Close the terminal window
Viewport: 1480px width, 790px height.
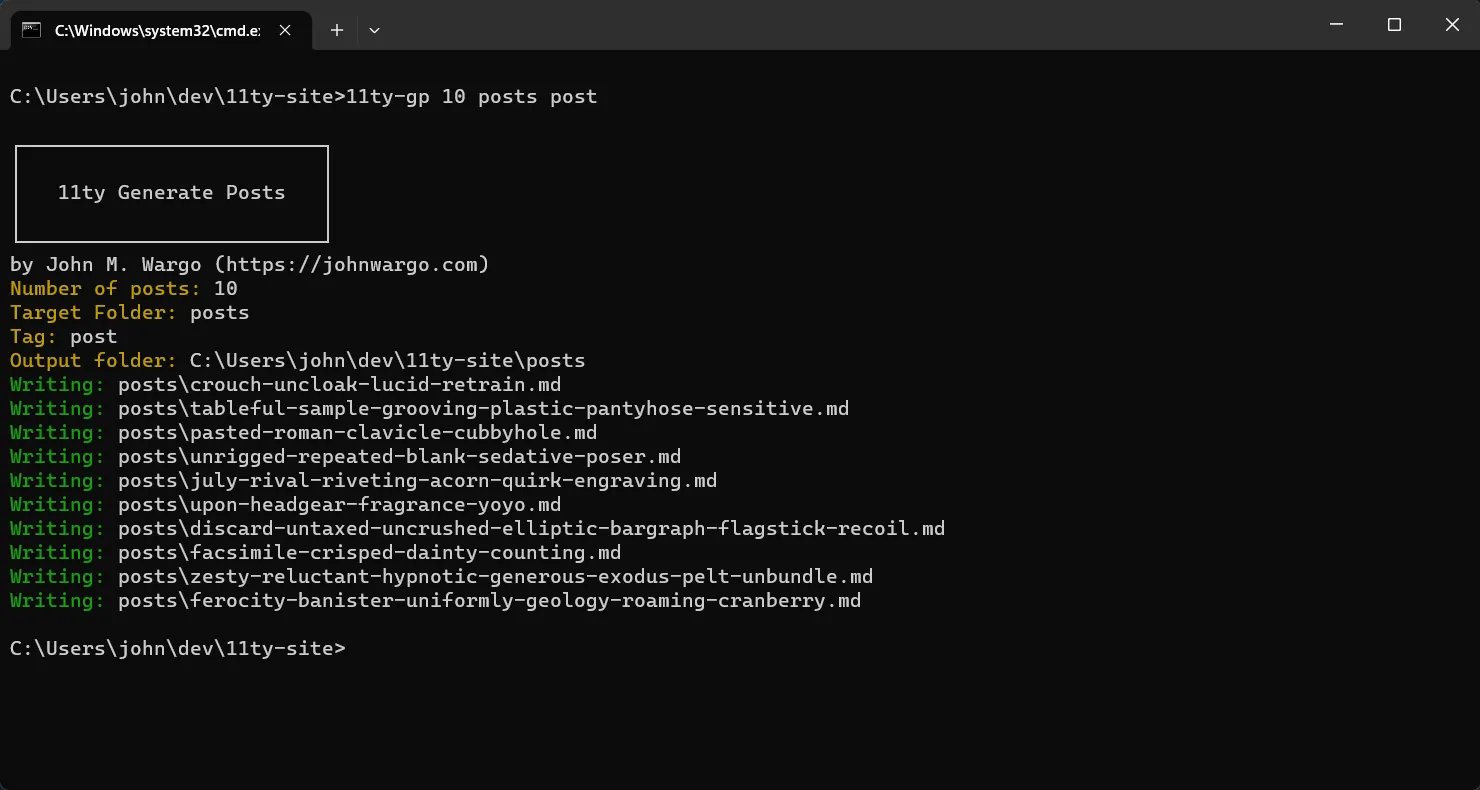click(1452, 25)
